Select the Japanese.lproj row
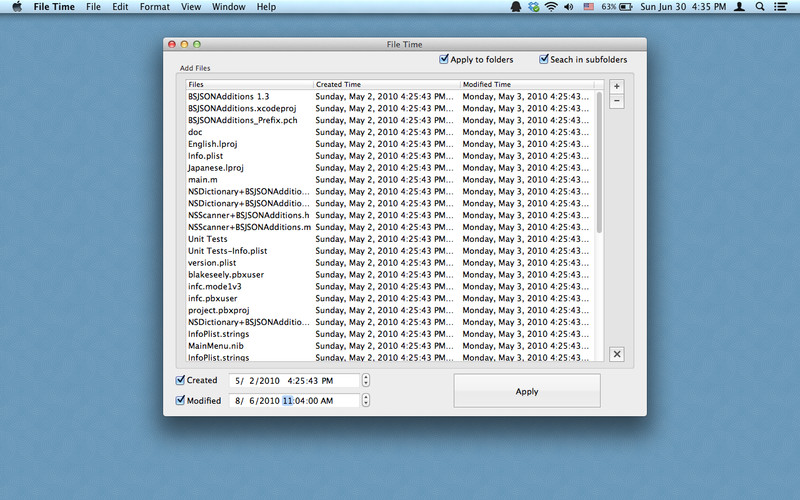800x500 pixels. 390,167
